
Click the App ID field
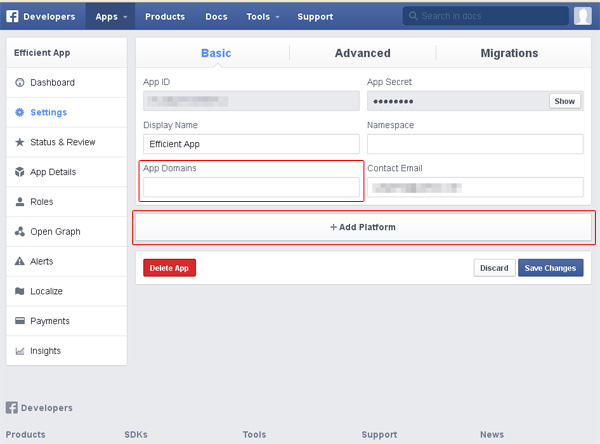(x=251, y=101)
